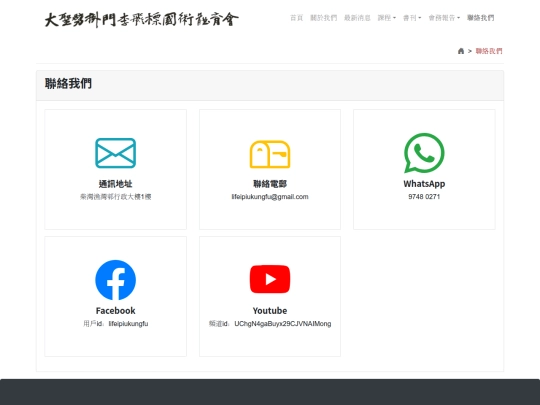The width and height of the screenshot is (540, 405).
Task: Go home via breadcrumb house icon
Action: 461,51
